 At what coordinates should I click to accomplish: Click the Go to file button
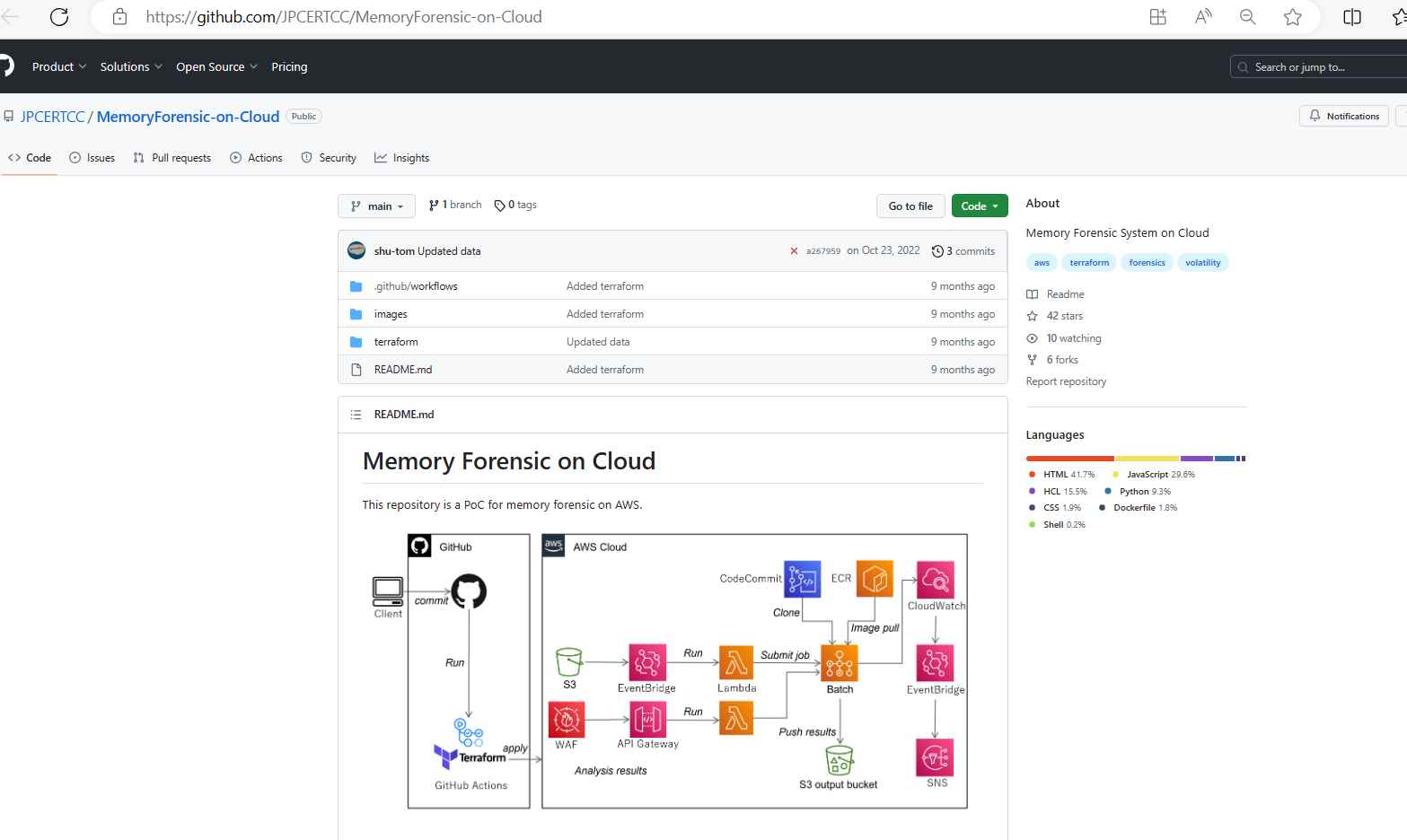pyautogui.click(x=910, y=206)
